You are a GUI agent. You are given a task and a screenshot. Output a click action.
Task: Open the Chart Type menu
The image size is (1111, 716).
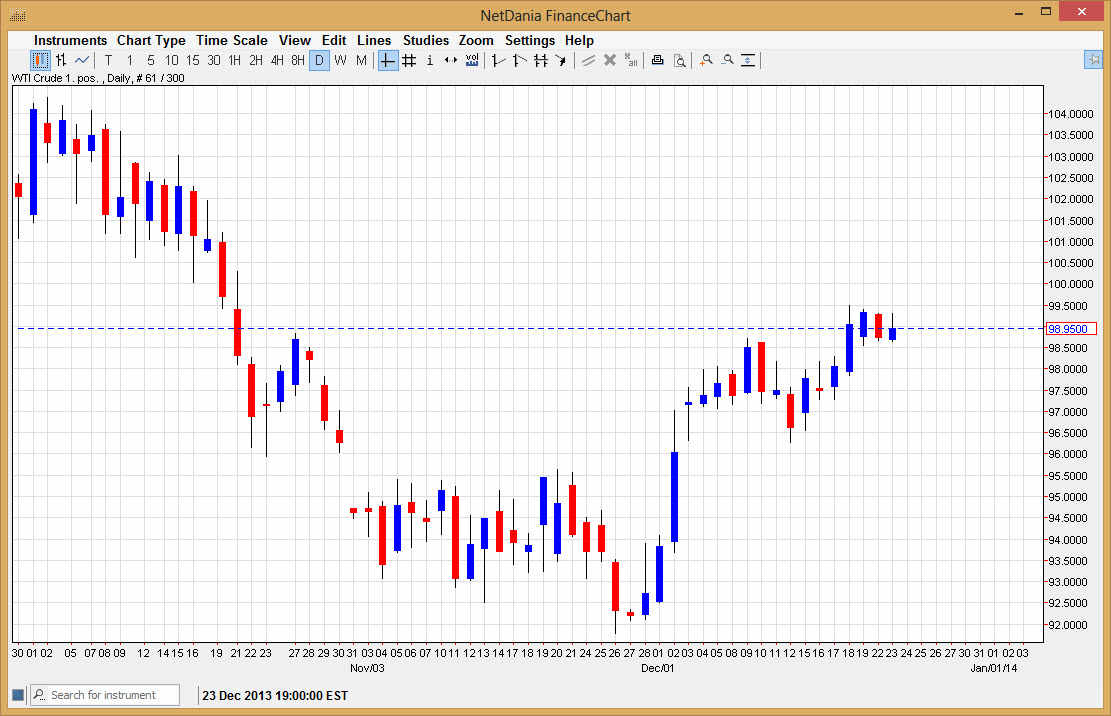click(151, 40)
